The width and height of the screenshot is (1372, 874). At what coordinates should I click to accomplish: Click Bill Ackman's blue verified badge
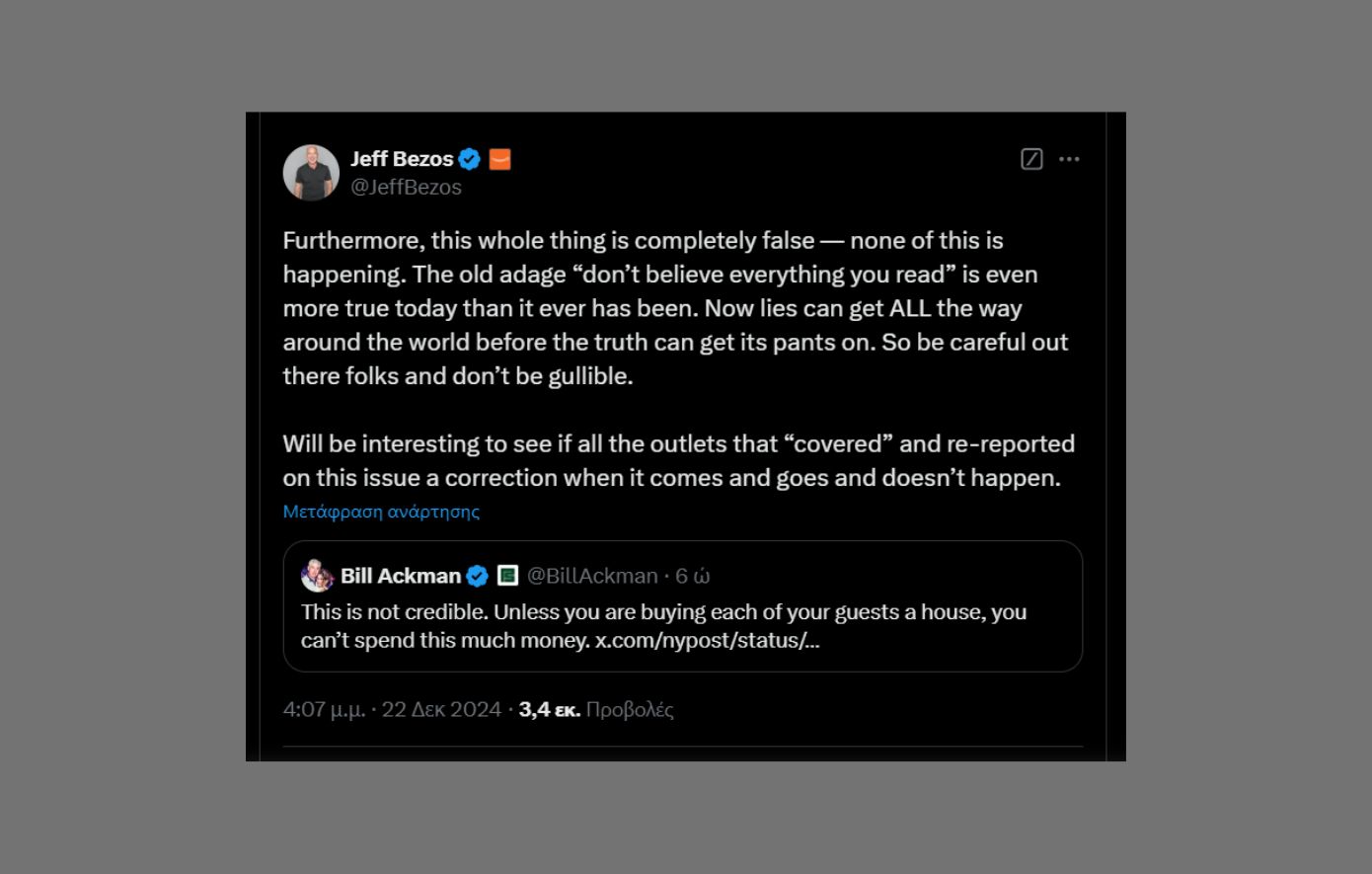pos(477,576)
